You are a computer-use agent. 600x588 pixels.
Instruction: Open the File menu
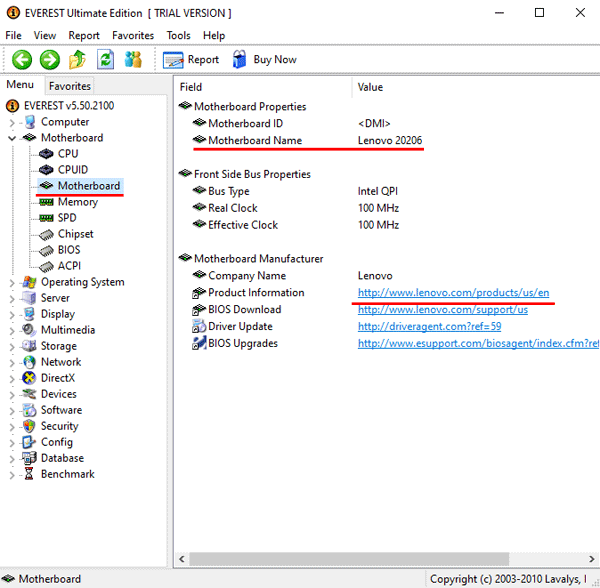13,36
